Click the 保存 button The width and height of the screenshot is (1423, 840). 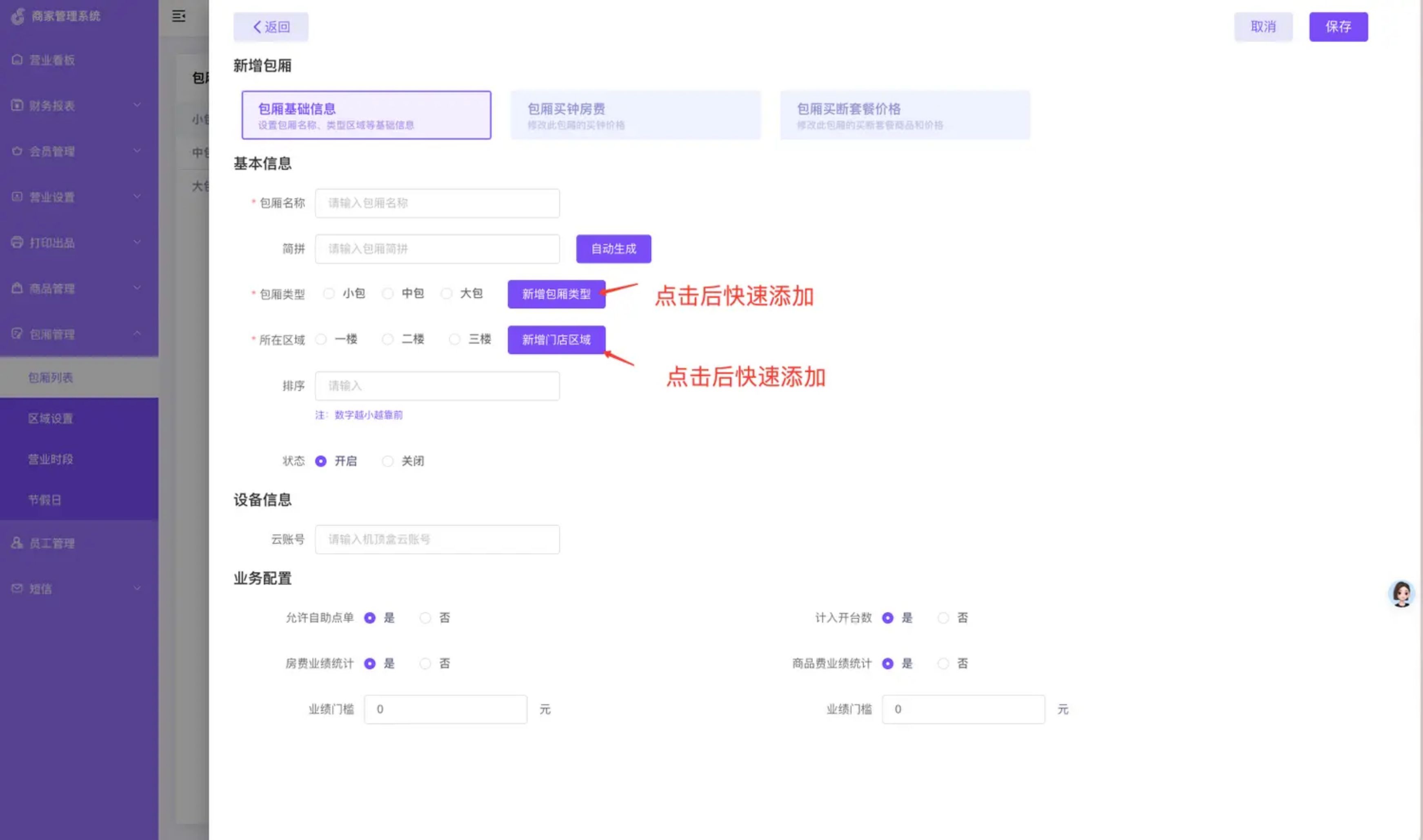coord(1338,27)
